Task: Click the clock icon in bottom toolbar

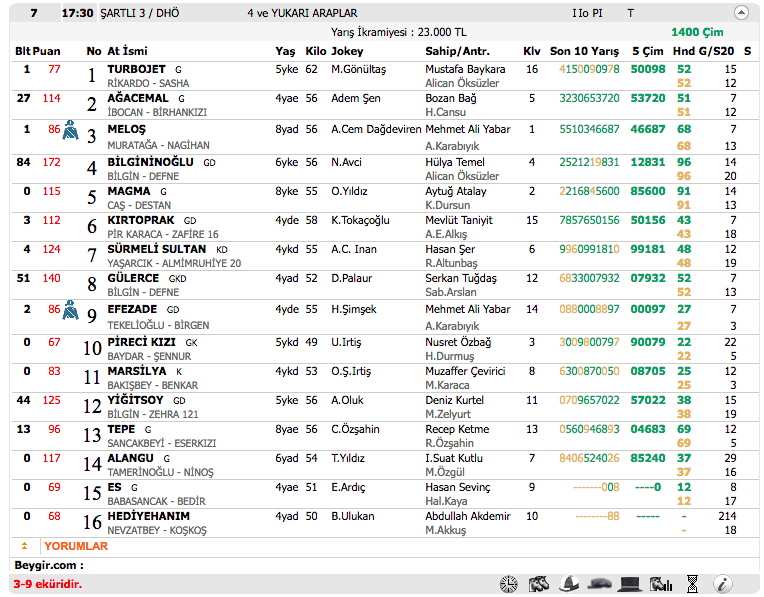Action: pos(508,584)
